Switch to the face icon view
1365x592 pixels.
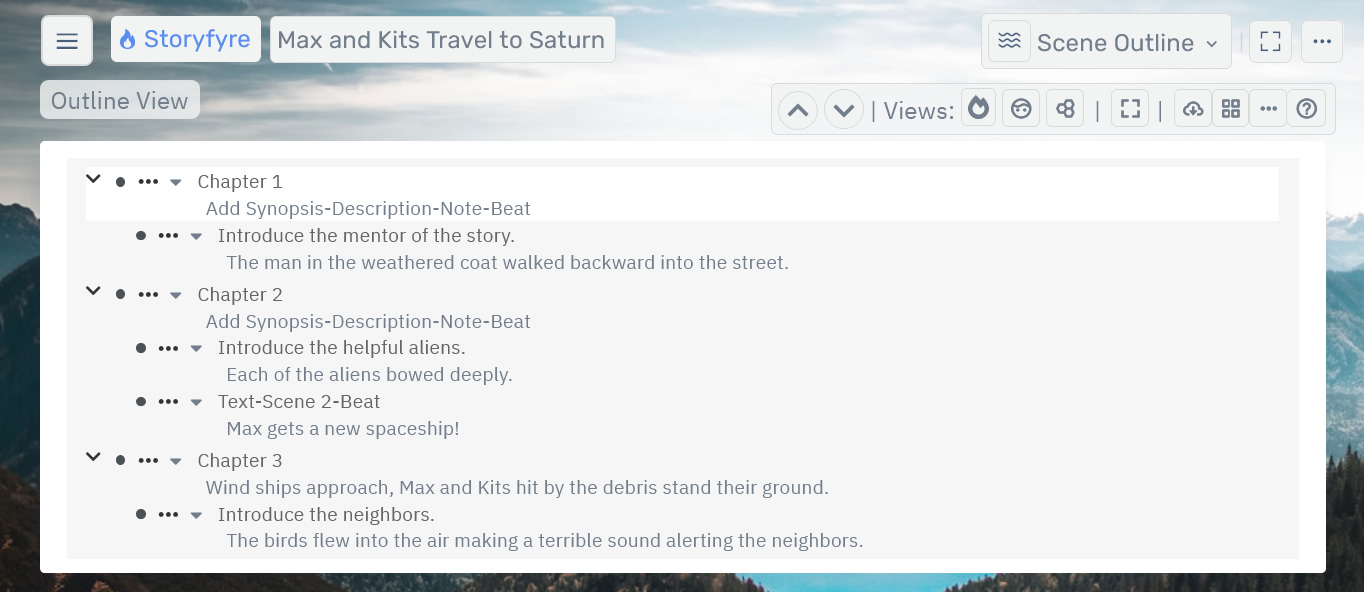click(1021, 109)
